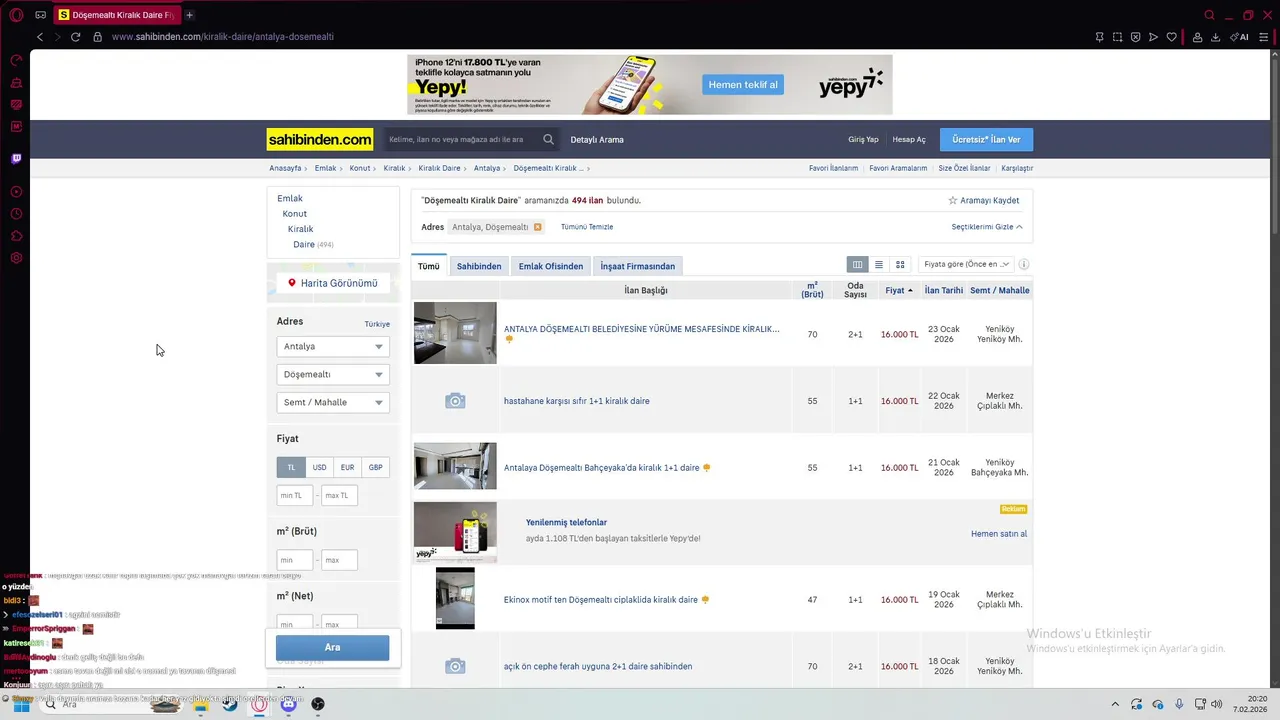The width and height of the screenshot is (1280, 720).
Task: Open the Opera AI assistant button
Action: [x=1240, y=37]
